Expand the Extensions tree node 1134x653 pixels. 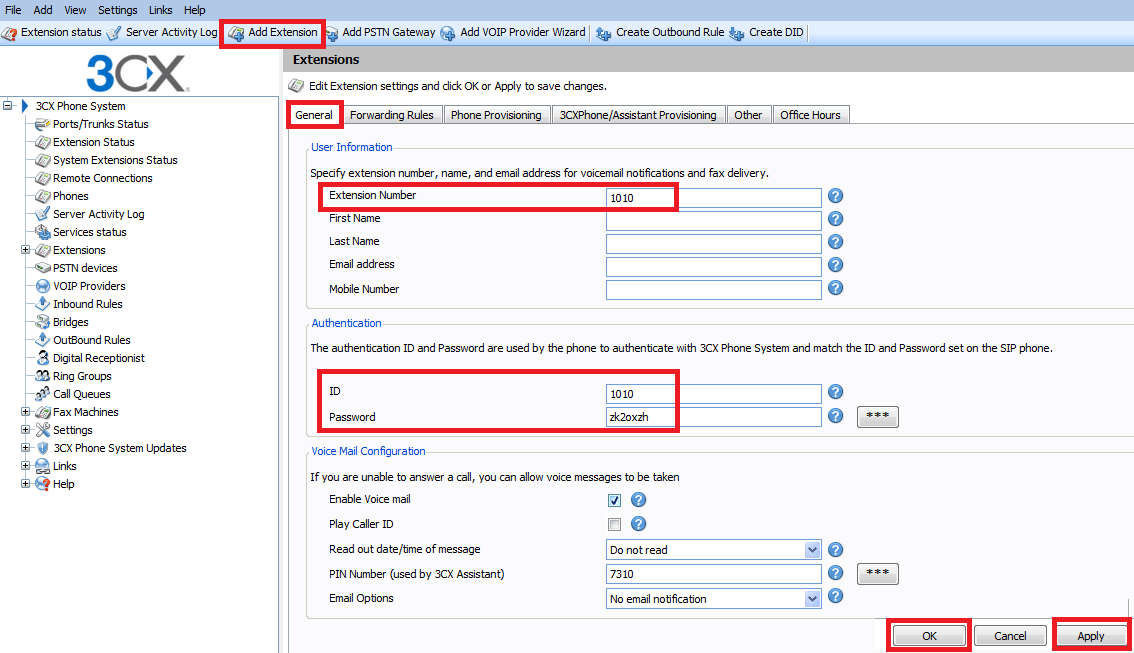26,250
